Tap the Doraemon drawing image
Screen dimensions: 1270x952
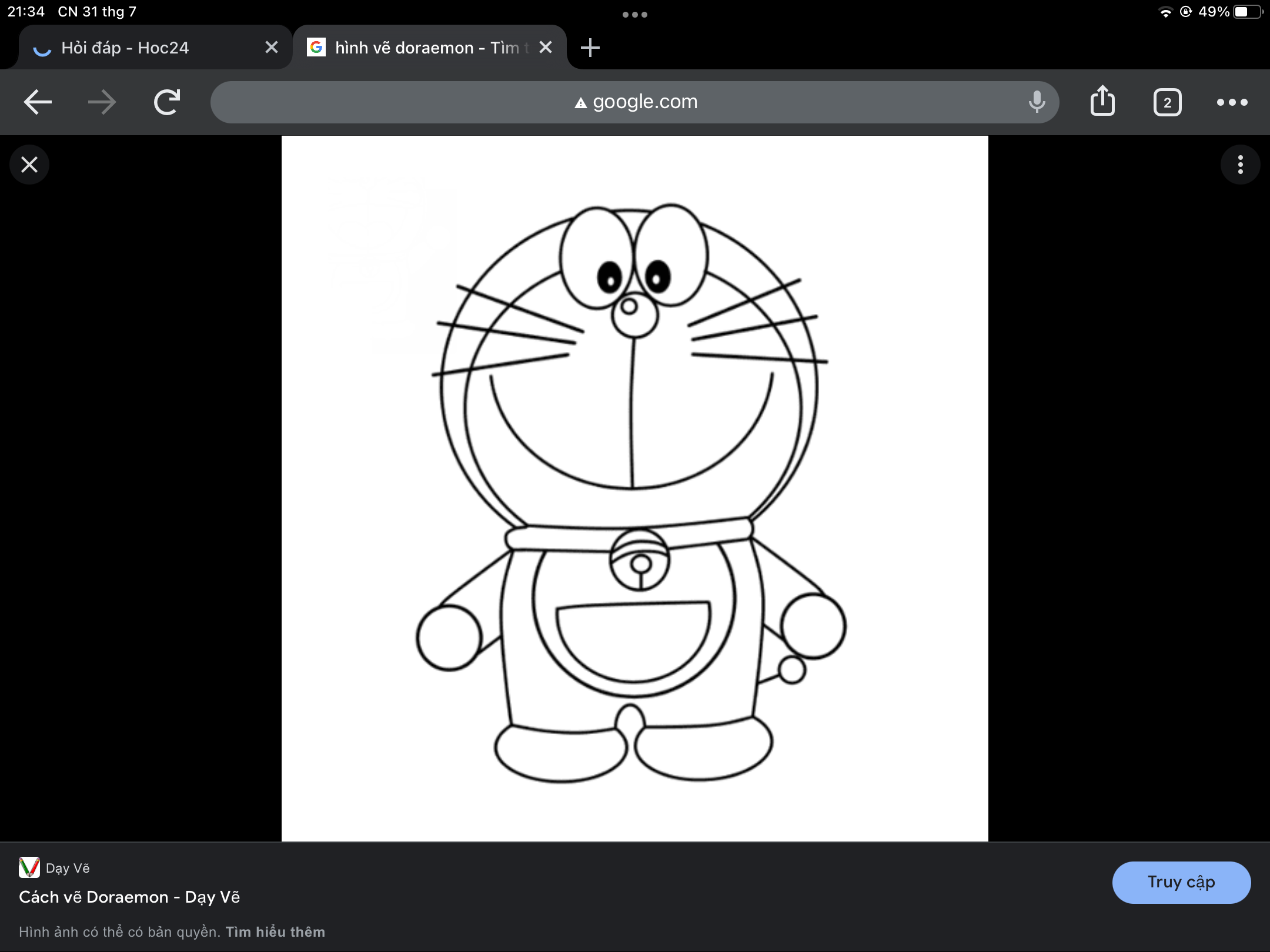coord(634,488)
